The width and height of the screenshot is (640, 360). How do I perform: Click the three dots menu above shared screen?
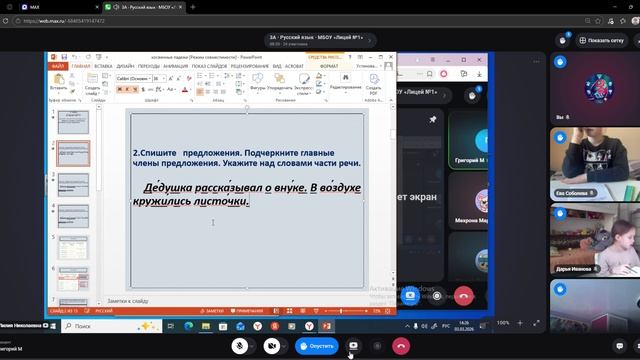pos(536,62)
